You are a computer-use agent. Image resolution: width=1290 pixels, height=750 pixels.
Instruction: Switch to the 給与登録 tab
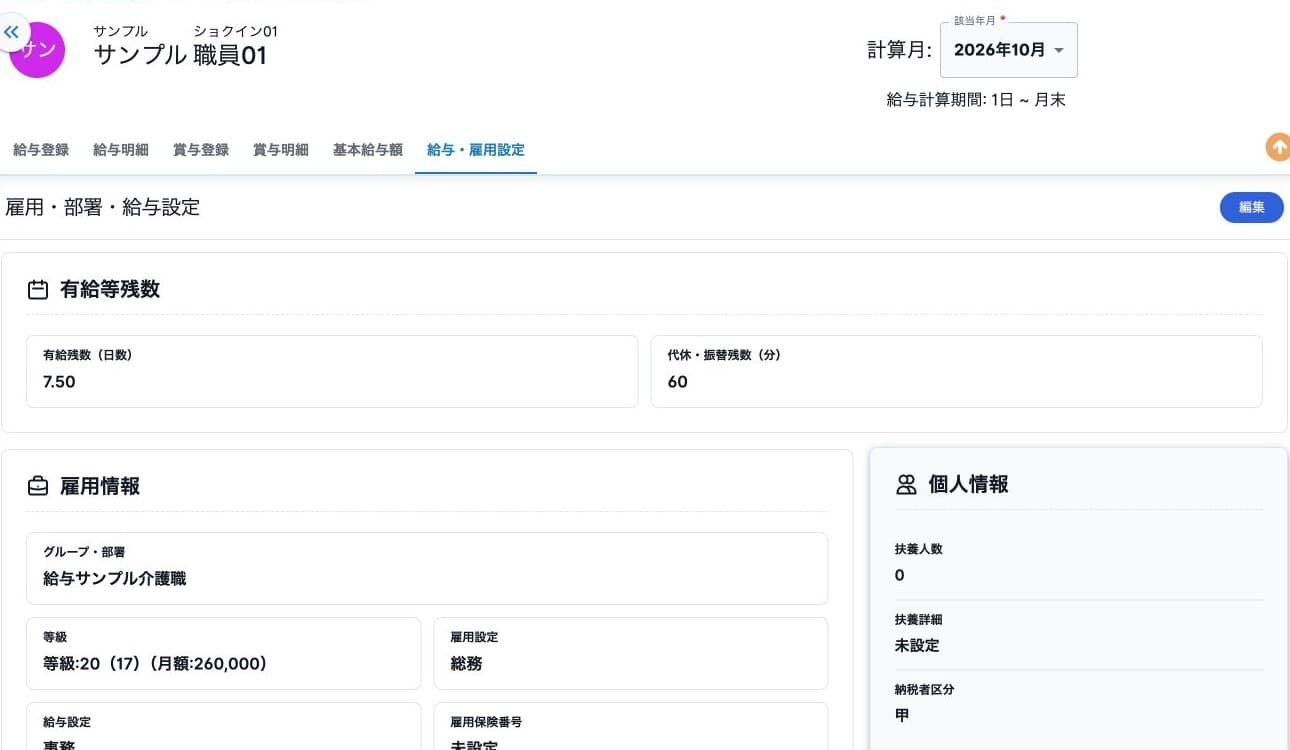41,150
